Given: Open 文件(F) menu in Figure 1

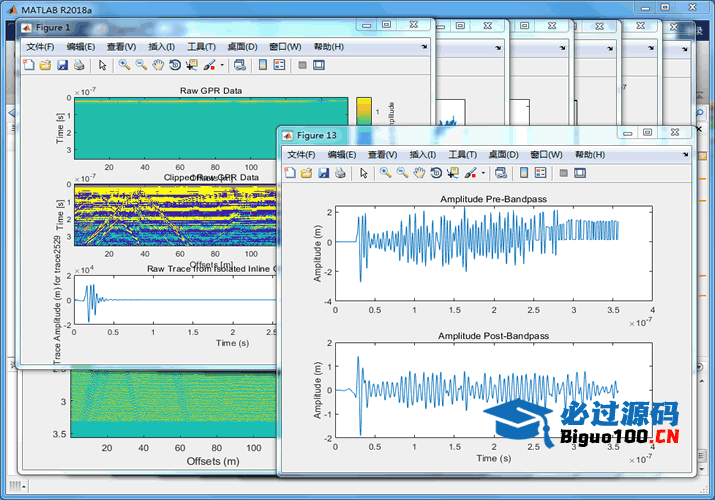Looking at the screenshot, I should pyautogui.click(x=40, y=47).
